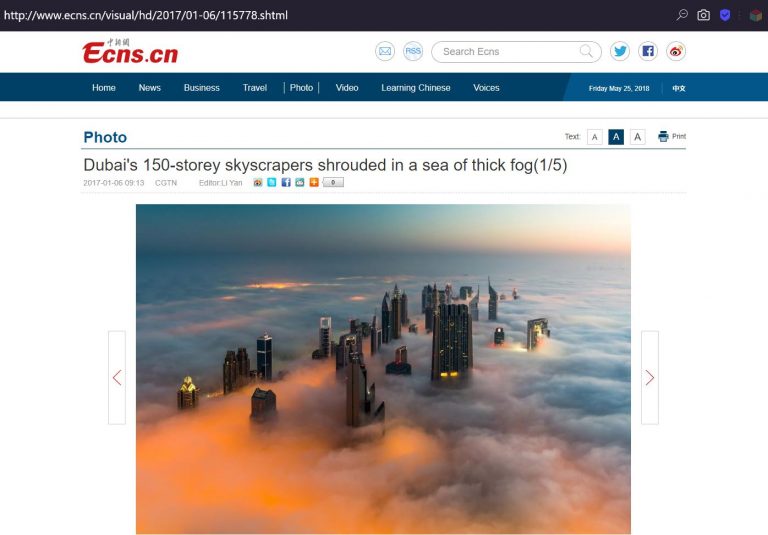Open the header Twitter icon
This screenshot has width=768, height=535.
pos(620,51)
